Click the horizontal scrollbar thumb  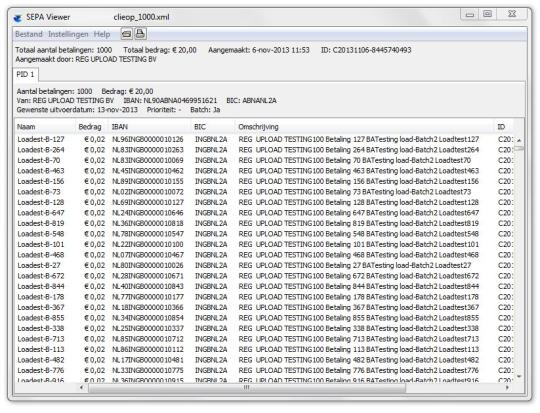(x=247, y=388)
